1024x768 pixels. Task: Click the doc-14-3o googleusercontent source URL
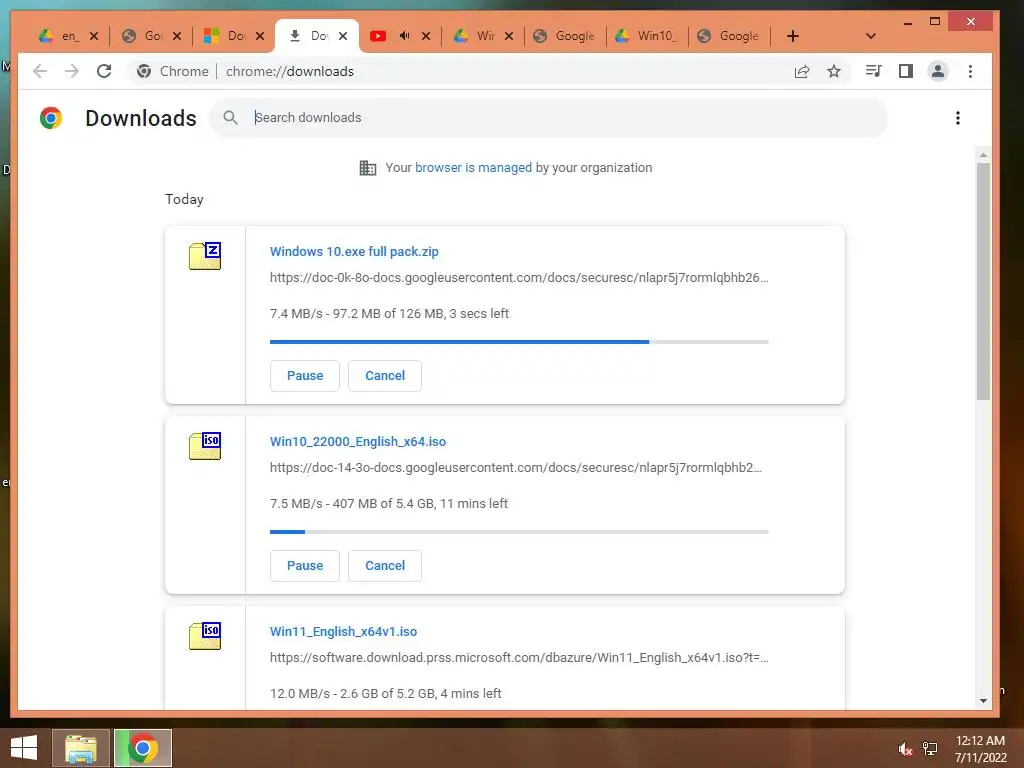coord(516,468)
